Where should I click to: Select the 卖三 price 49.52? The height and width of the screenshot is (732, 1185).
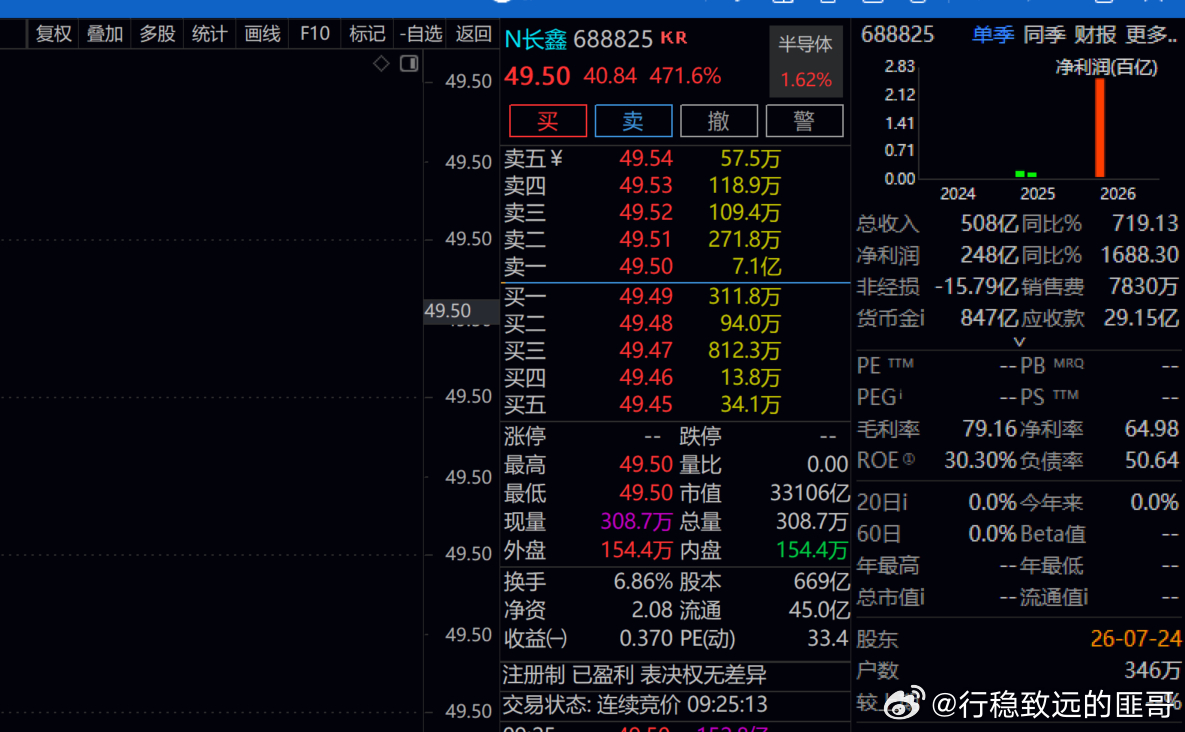tap(645, 212)
